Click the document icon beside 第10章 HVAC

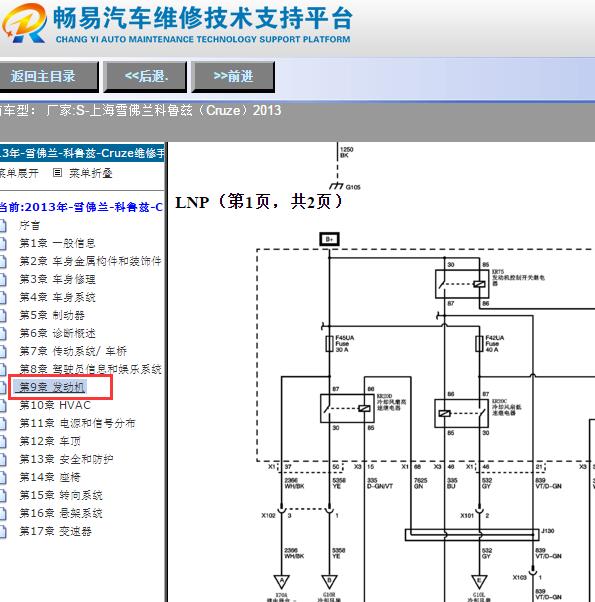3,405
